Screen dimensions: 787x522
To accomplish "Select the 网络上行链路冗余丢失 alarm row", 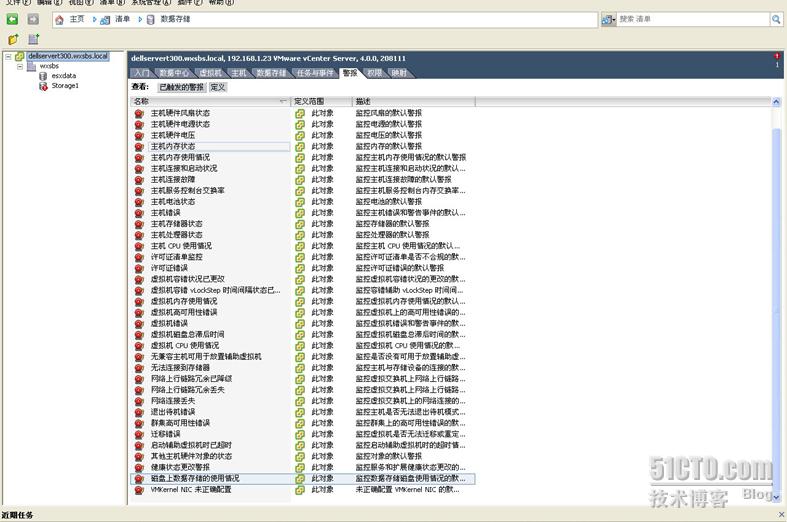I will click(302, 390).
